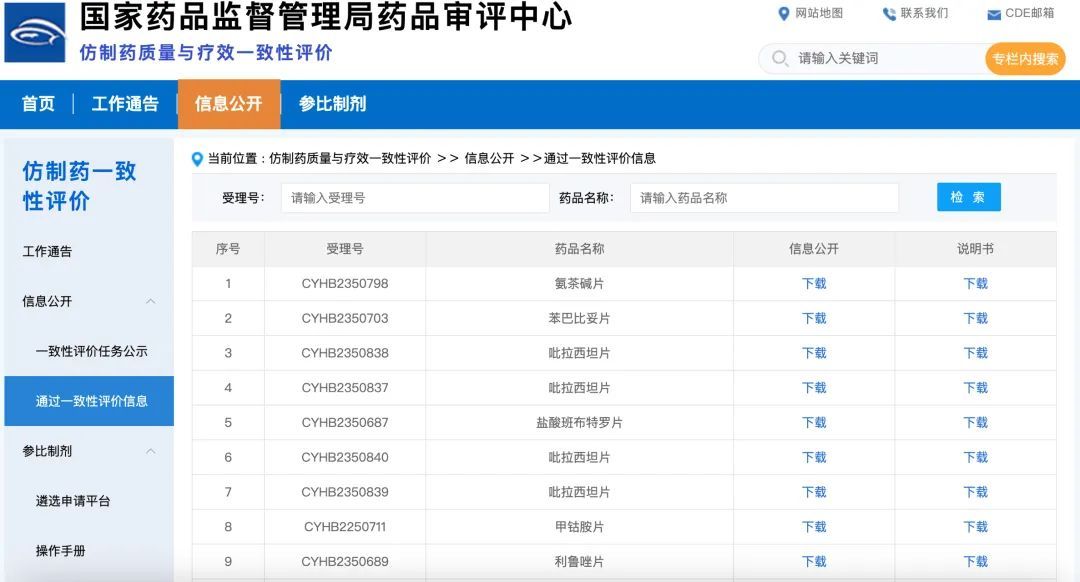Open 一致性评价任务公示 in sidebar
The image size is (1080, 582).
pyautogui.click(x=92, y=351)
